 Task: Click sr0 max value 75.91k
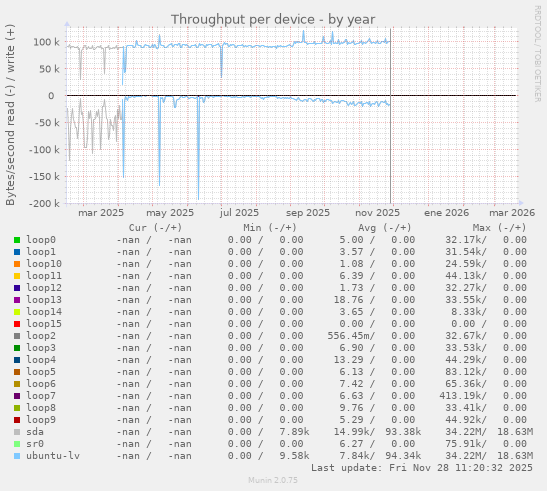point(463,444)
